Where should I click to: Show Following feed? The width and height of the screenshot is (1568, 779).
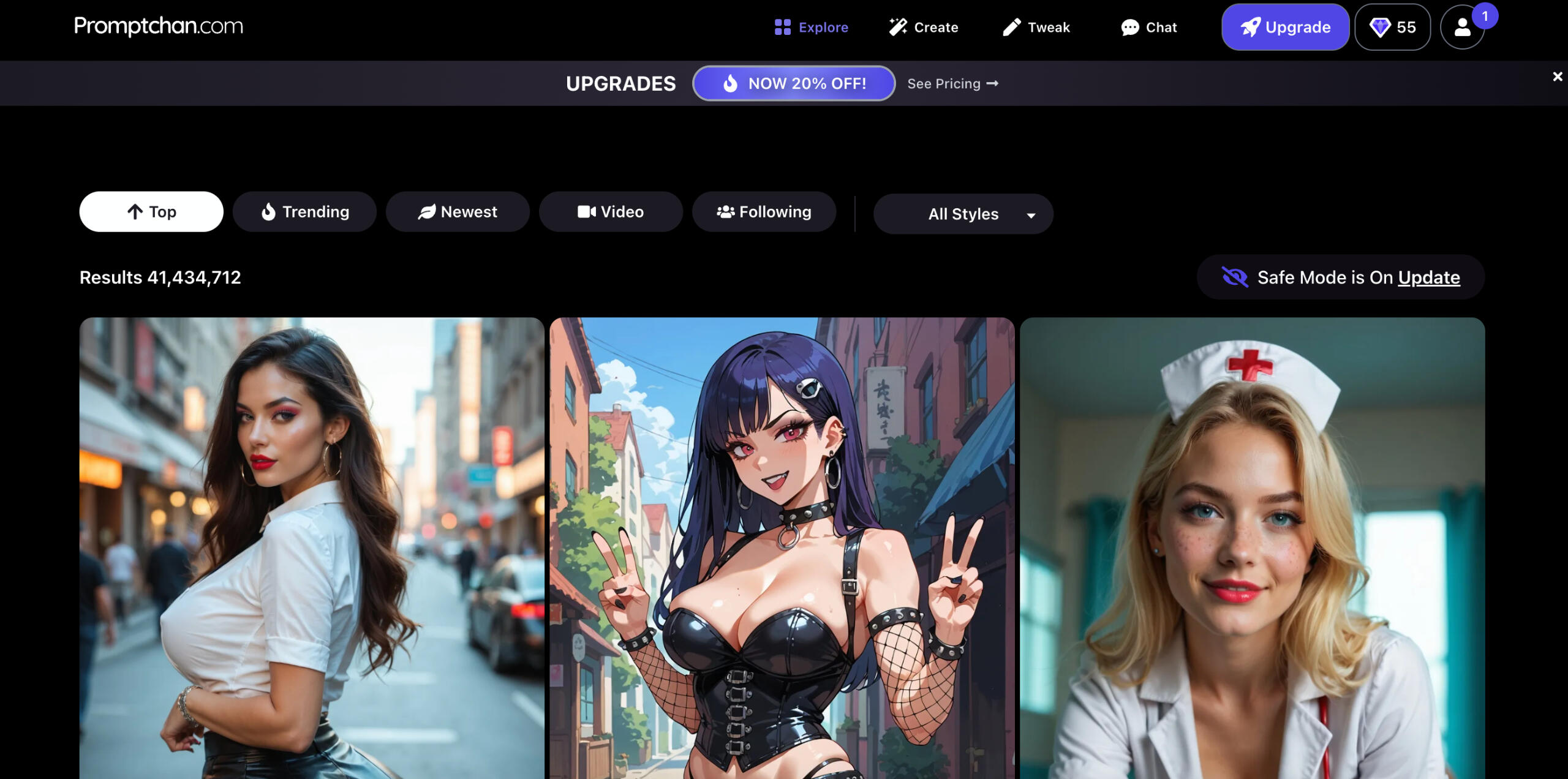[764, 212]
